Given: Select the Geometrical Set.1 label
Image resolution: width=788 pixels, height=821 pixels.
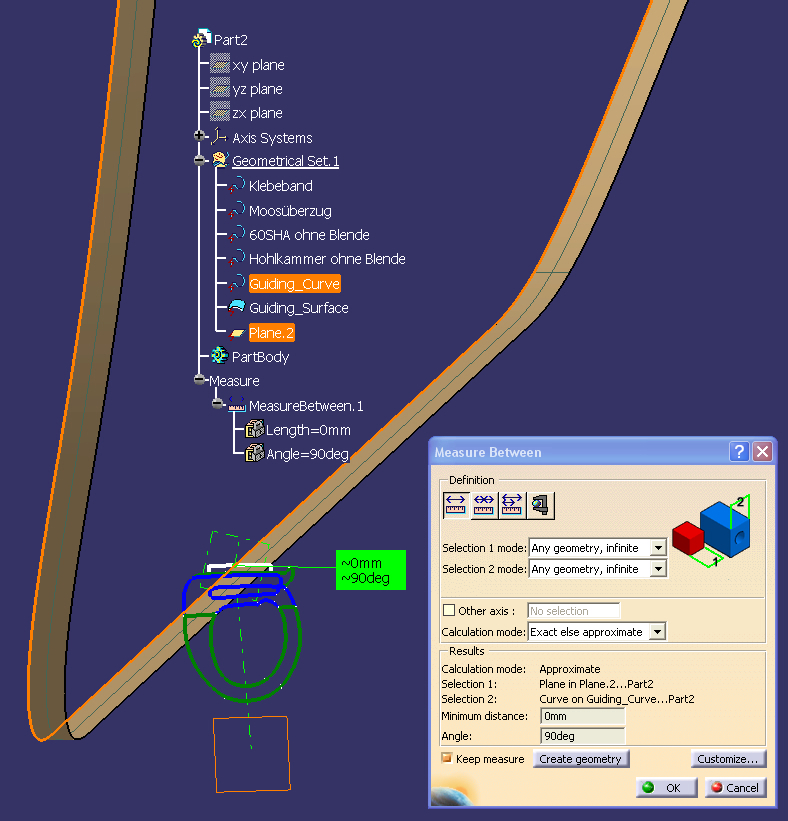Looking at the screenshot, I should click(286, 161).
